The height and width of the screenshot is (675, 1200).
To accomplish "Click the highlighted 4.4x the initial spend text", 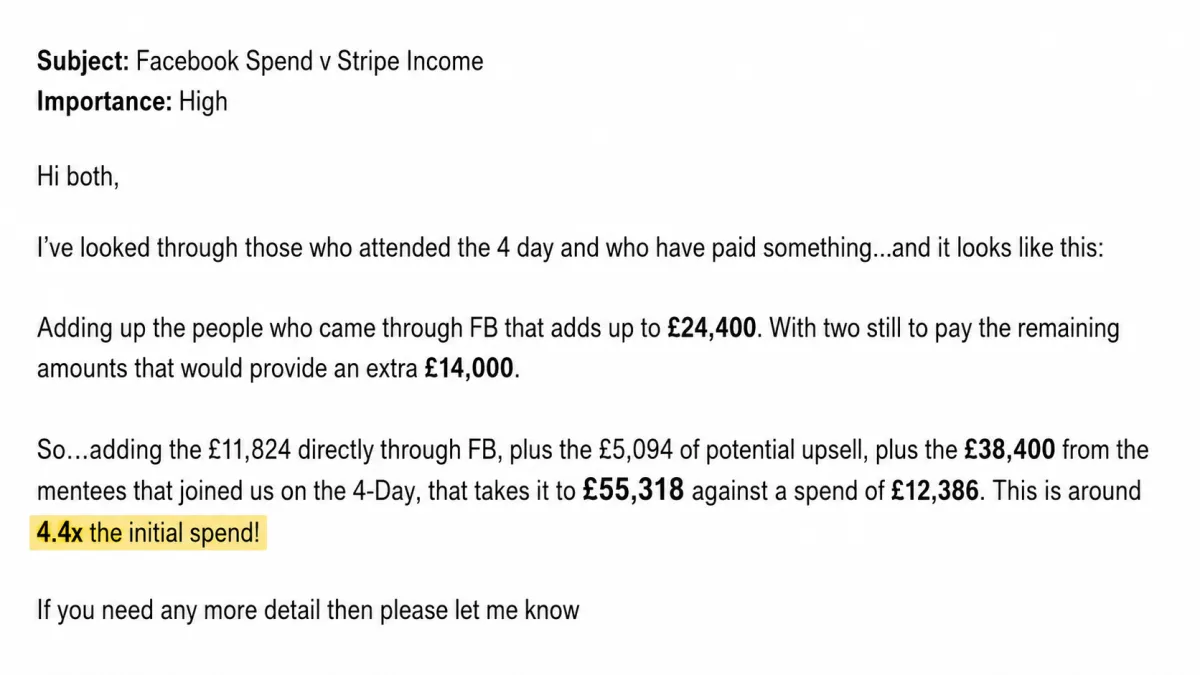I will point(148,533).
